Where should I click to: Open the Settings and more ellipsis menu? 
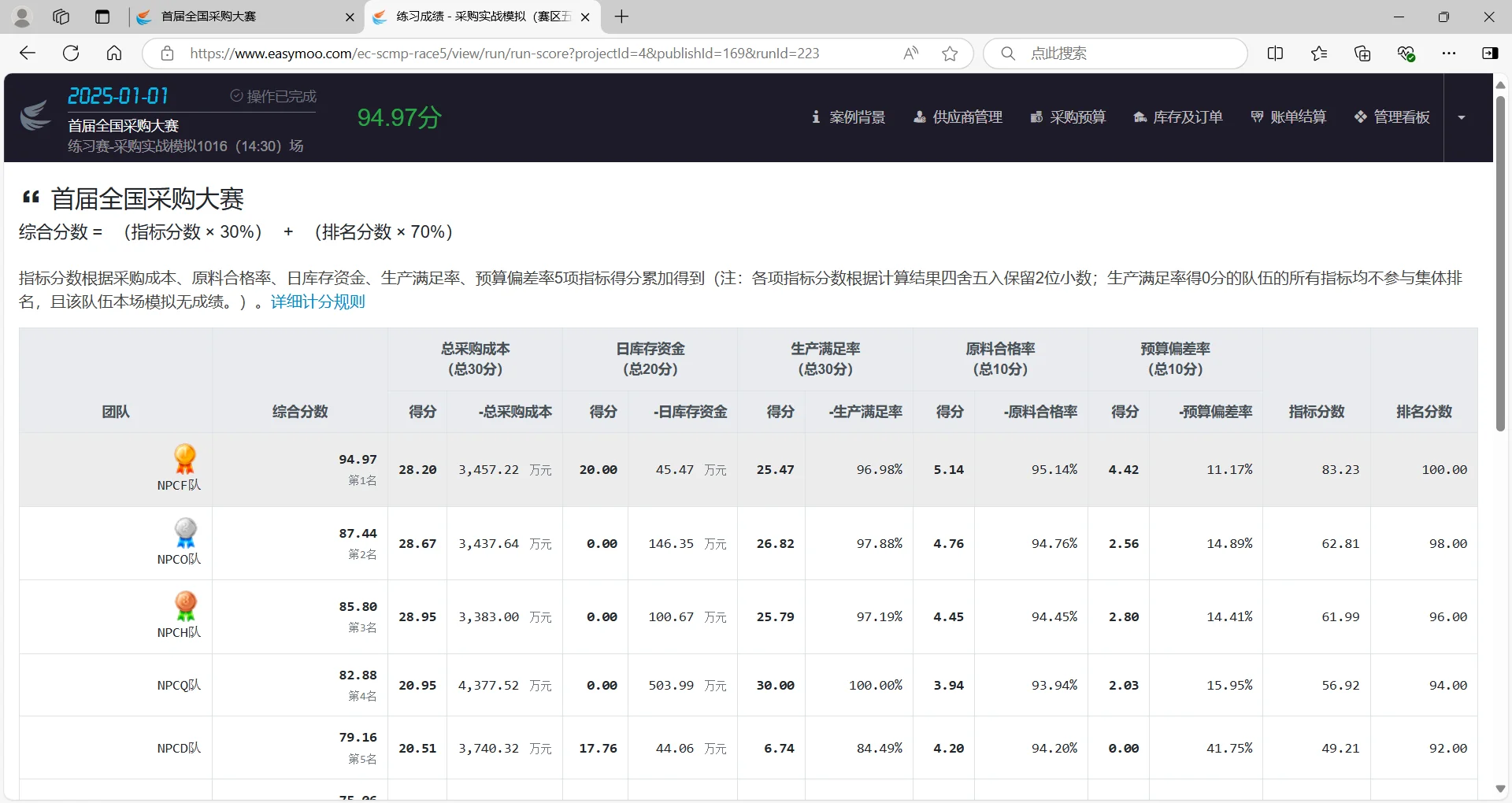click(x=1451, y=54)
